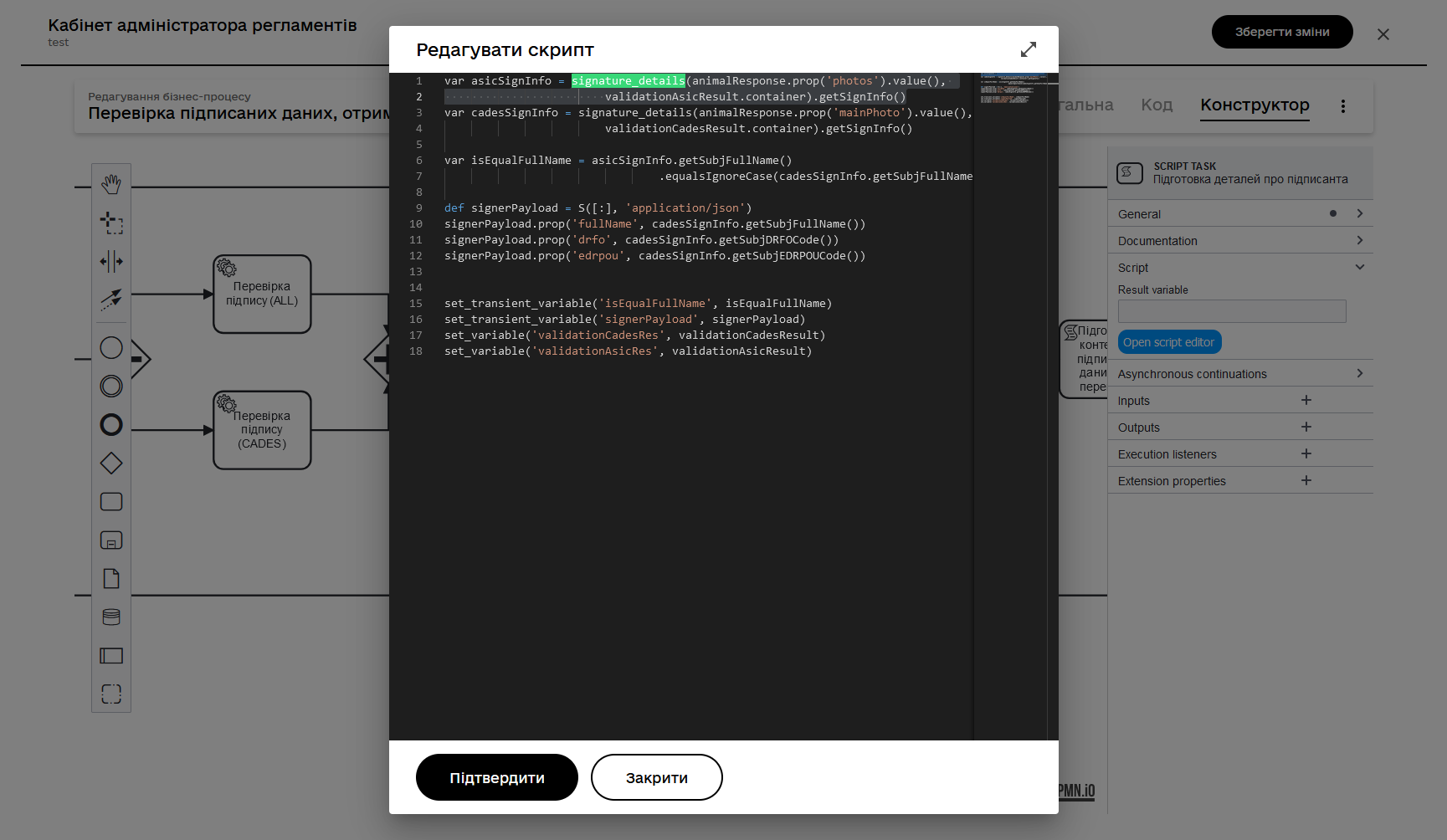Activate the global connect tool

tap(111, 300)
